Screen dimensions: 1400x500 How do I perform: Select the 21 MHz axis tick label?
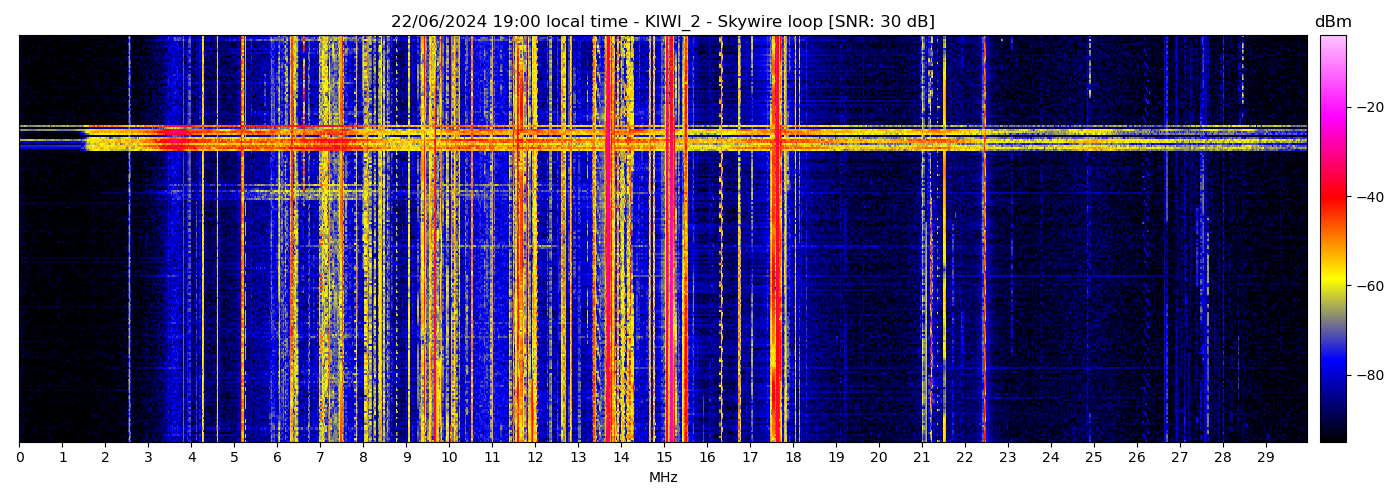[x=922, y=458]
